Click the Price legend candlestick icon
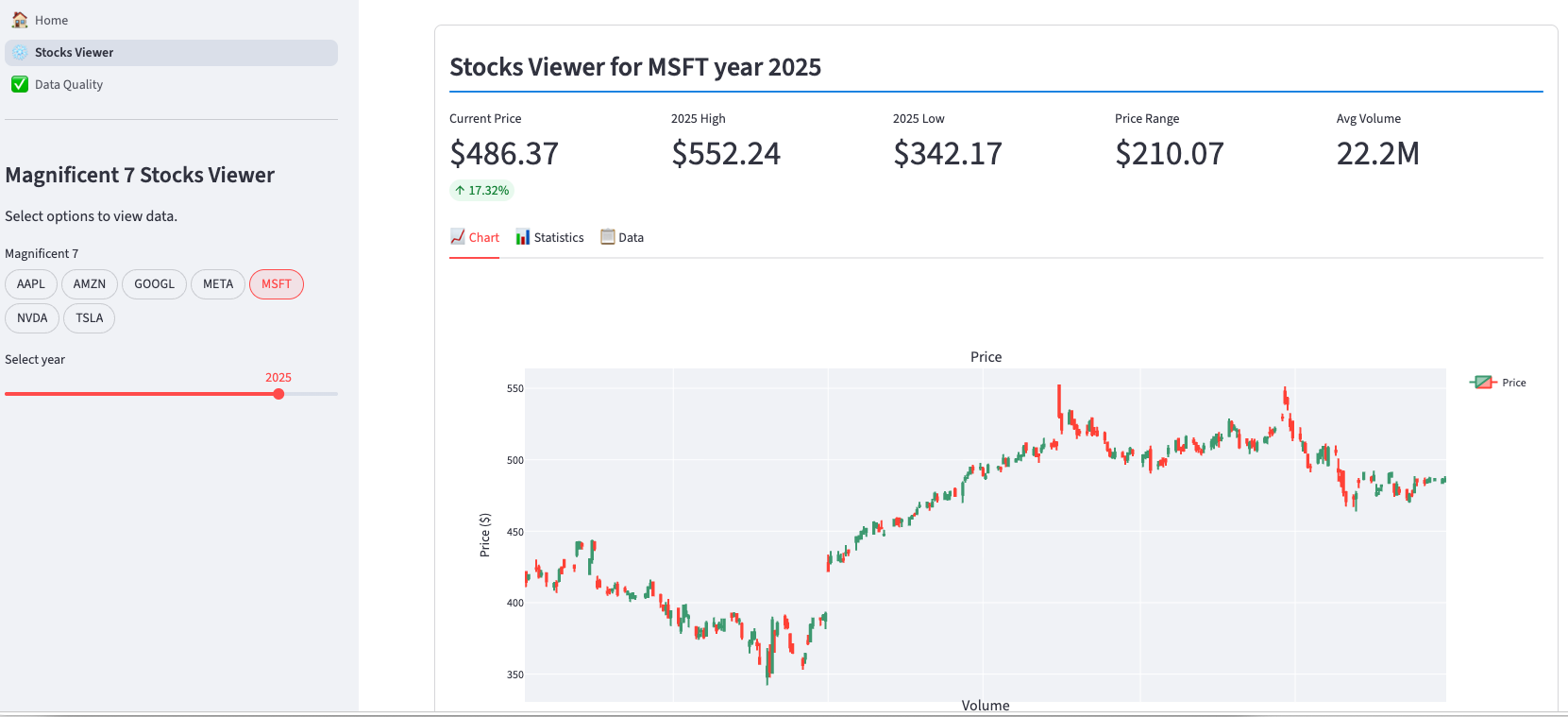This screenshot has height=717, width=1568. pyautogui.click(x=1483, y=383)
